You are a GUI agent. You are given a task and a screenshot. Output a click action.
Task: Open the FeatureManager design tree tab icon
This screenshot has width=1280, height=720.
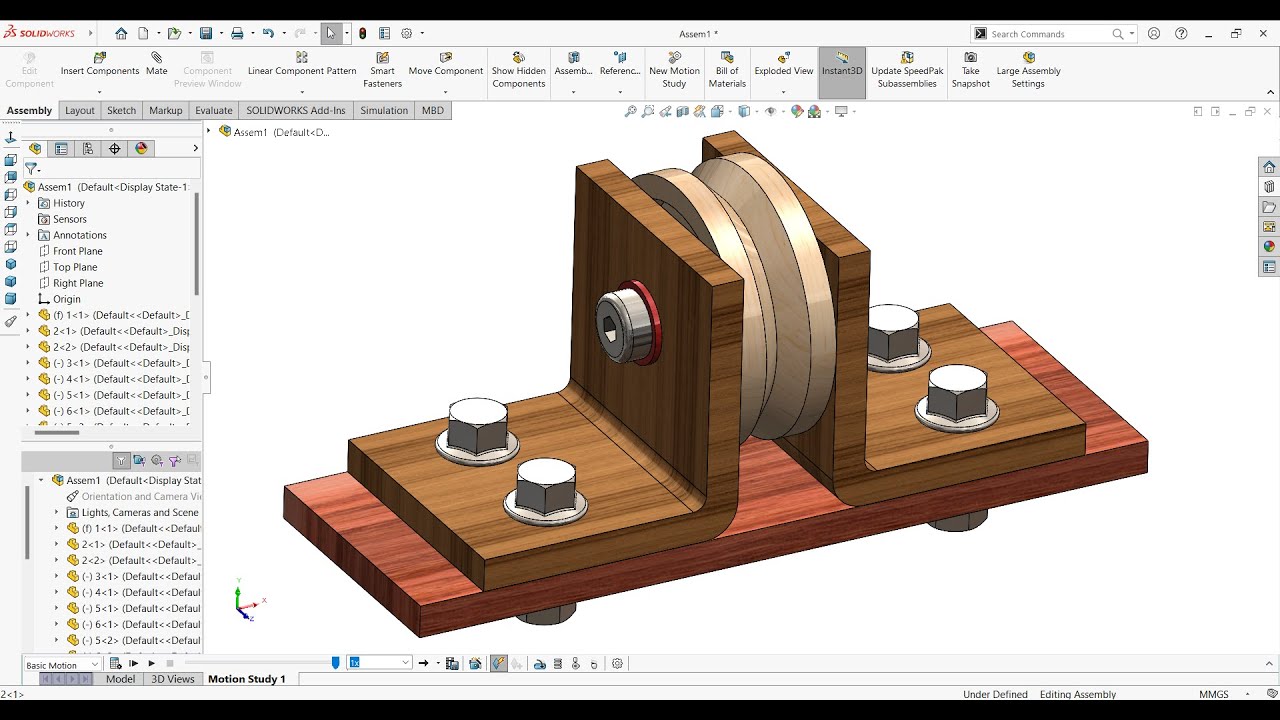35,148
